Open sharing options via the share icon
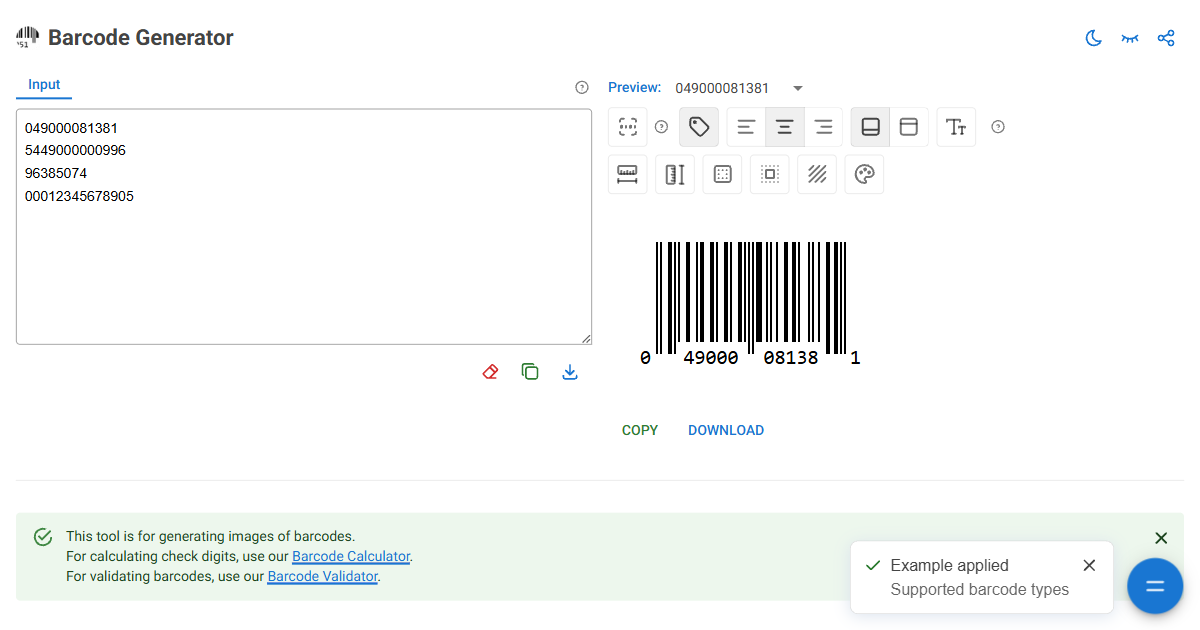 (1166, 38)
